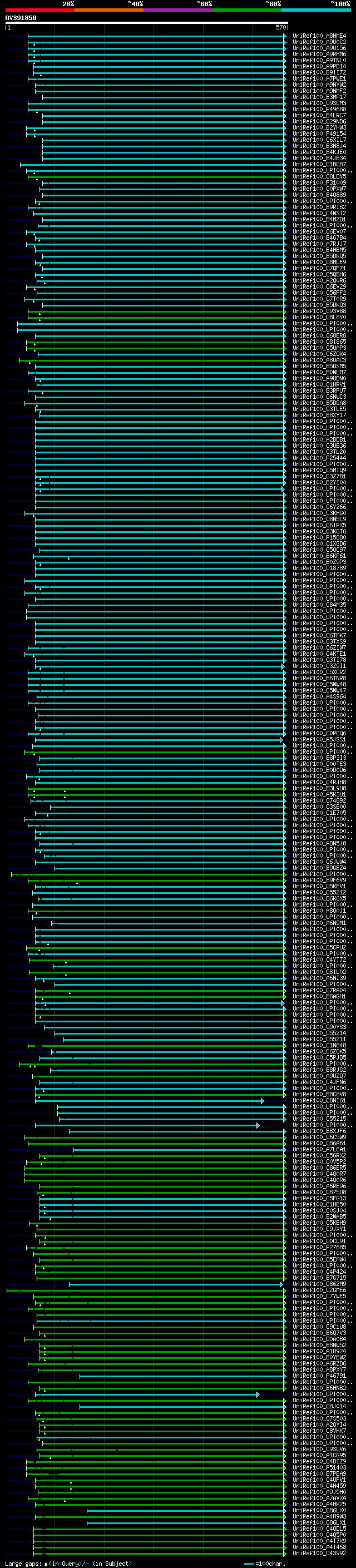The width and height of the screenshot is (356, 1568).
Task: Click the UniRef100_O55215 label
Action: pyautogui.click(x=319, y=1119)
